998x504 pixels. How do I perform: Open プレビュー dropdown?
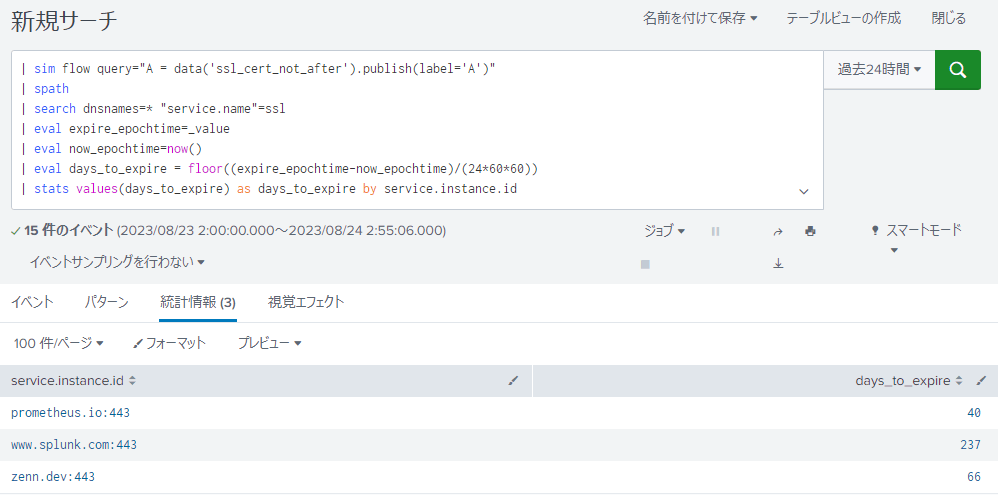point(269,344)
